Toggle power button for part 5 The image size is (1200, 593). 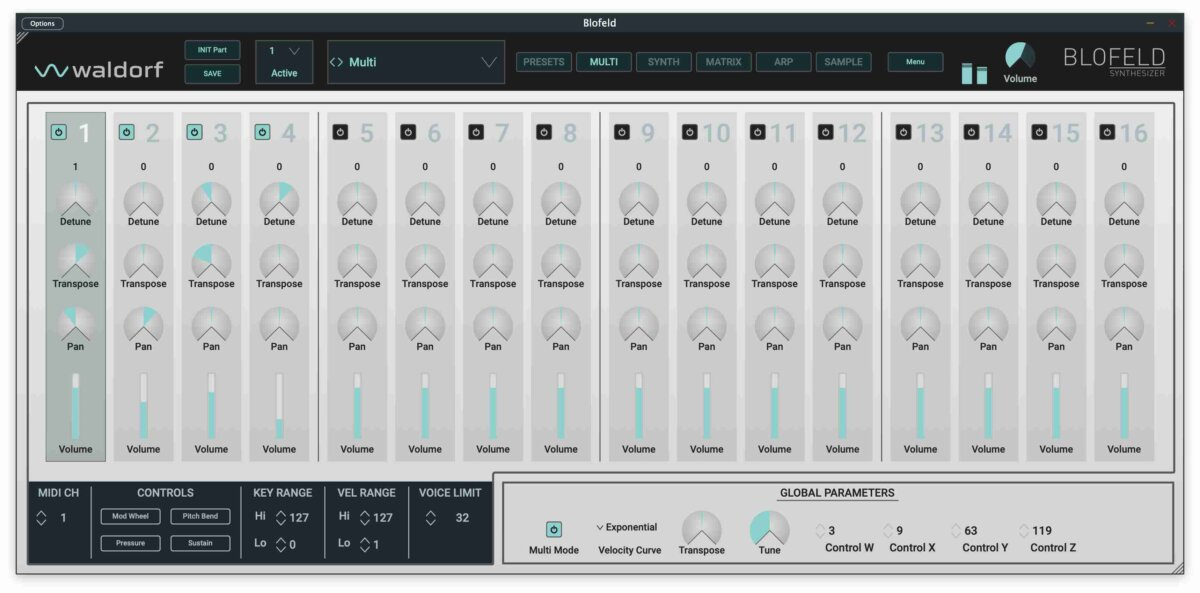click(340, 132)
